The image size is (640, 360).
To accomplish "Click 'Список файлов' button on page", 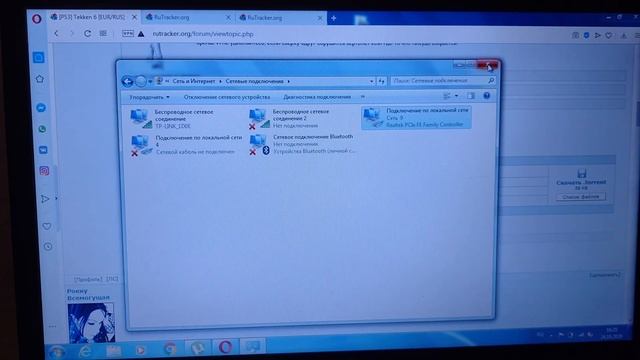I will (581, 197).
